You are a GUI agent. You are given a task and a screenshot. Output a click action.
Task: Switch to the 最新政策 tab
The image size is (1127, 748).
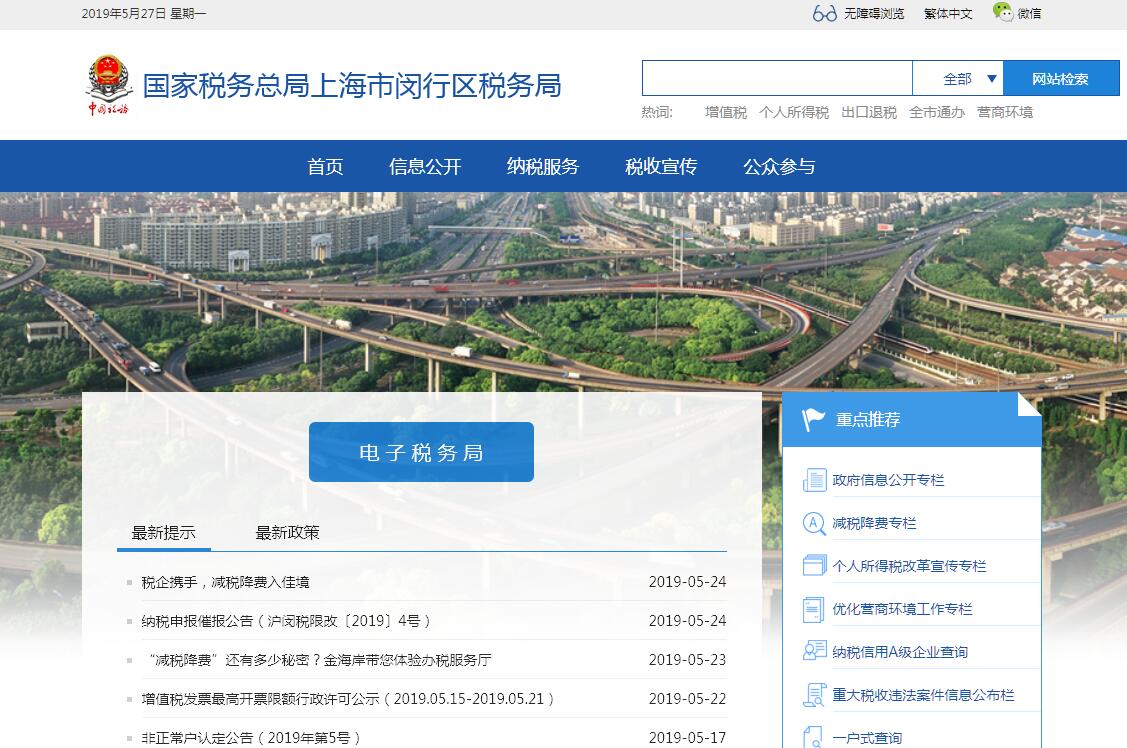pyautogui.click(x=287, y=533)
